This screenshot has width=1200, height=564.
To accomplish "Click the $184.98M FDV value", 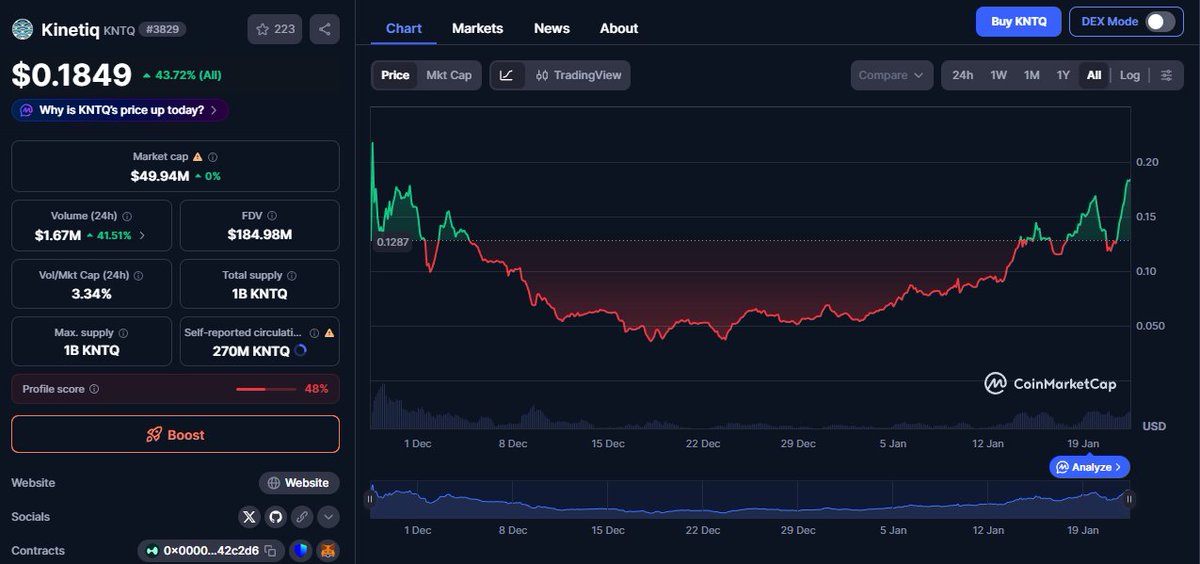I will [260, 235].
